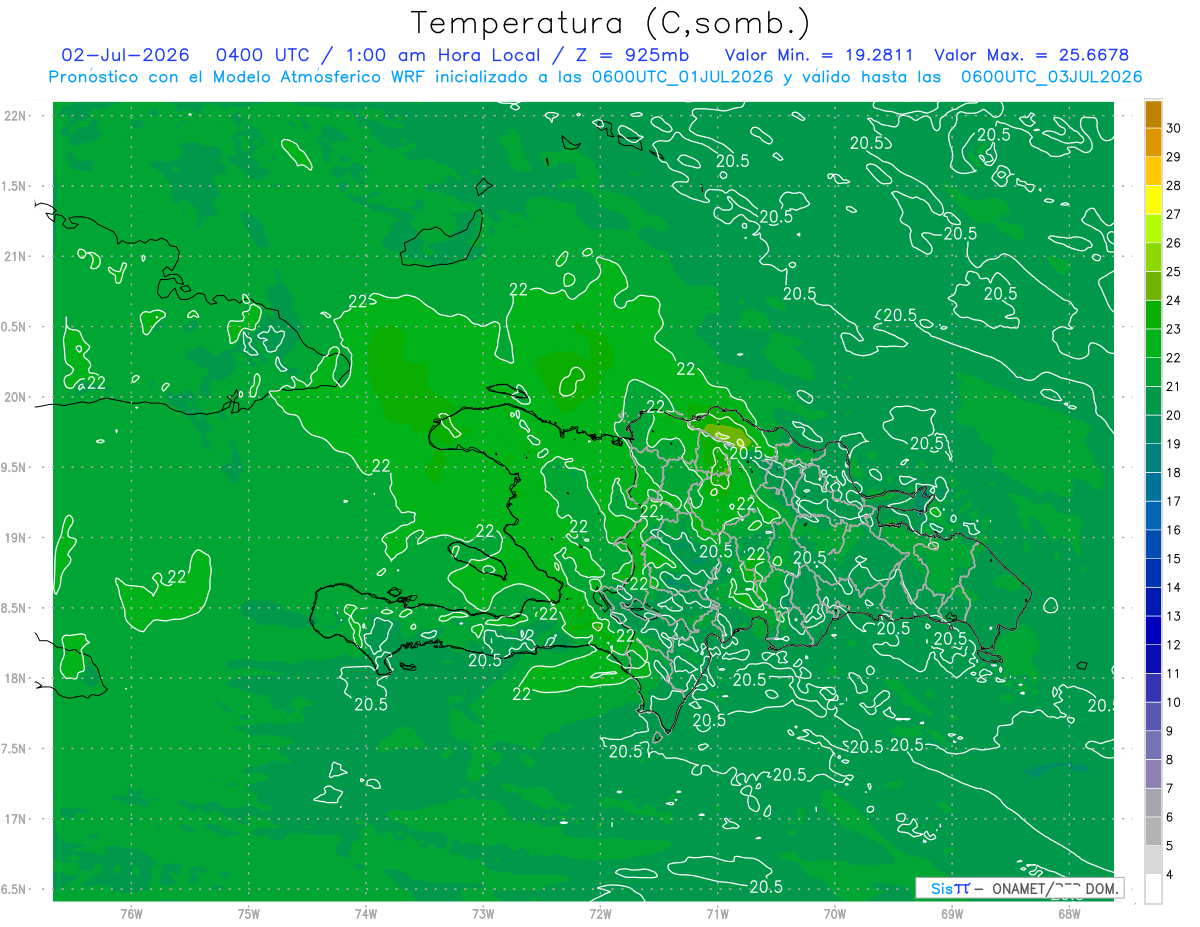Click the colorbar label "13"
The height and width of the screenshot is (927, 1200).
[x=1174, y=615]
